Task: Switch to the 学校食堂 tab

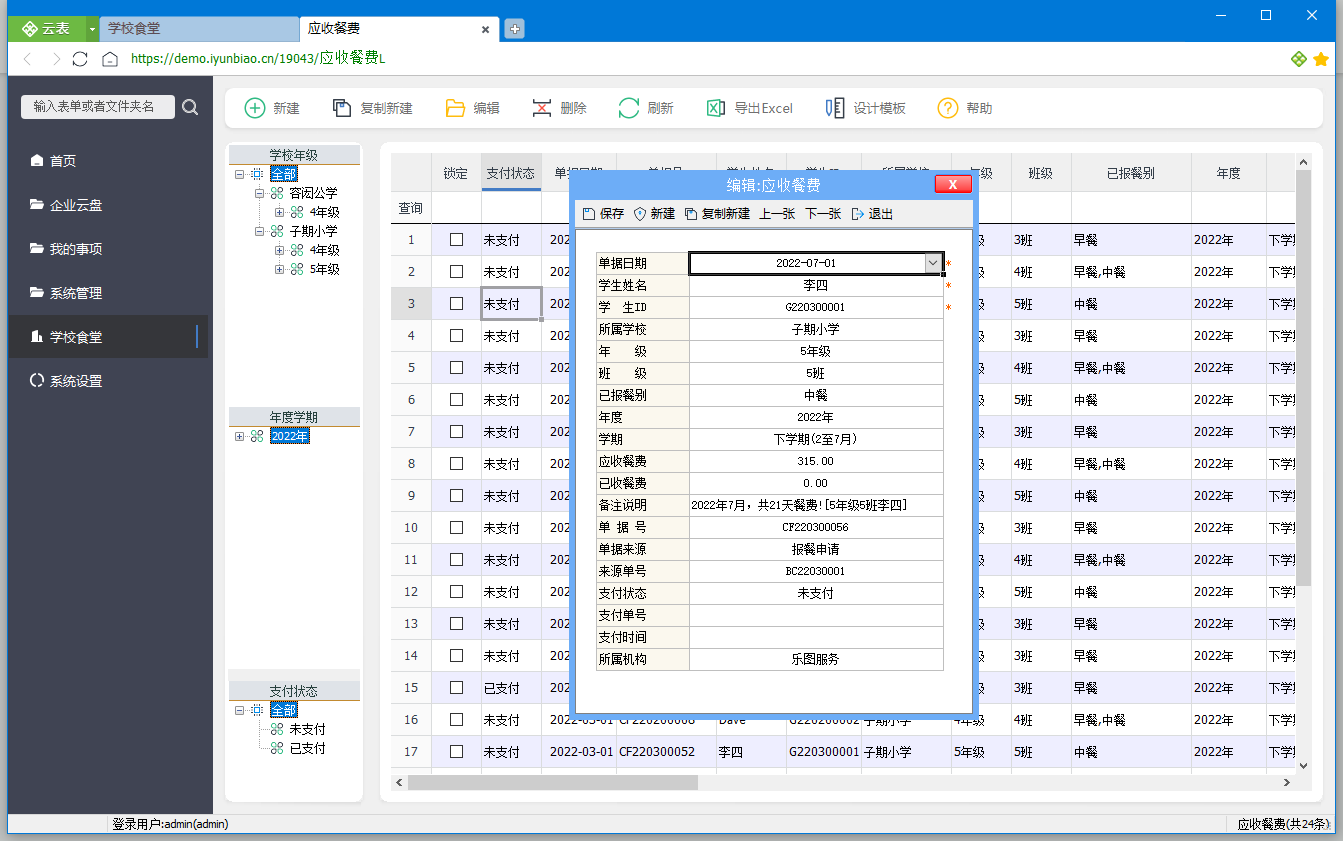Action: pos(198,29)
